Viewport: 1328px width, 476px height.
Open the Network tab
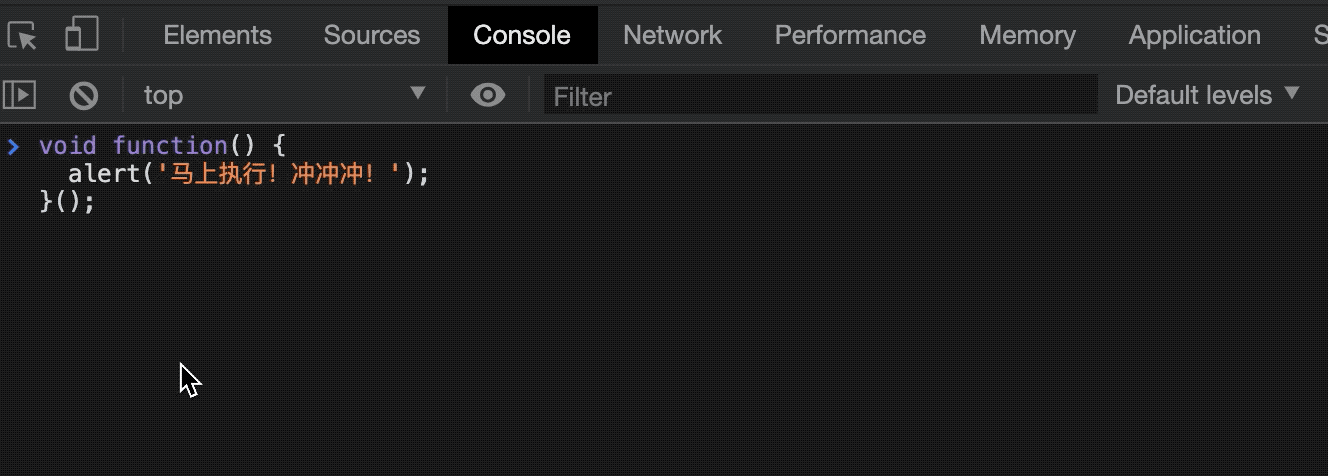point(672,35)
